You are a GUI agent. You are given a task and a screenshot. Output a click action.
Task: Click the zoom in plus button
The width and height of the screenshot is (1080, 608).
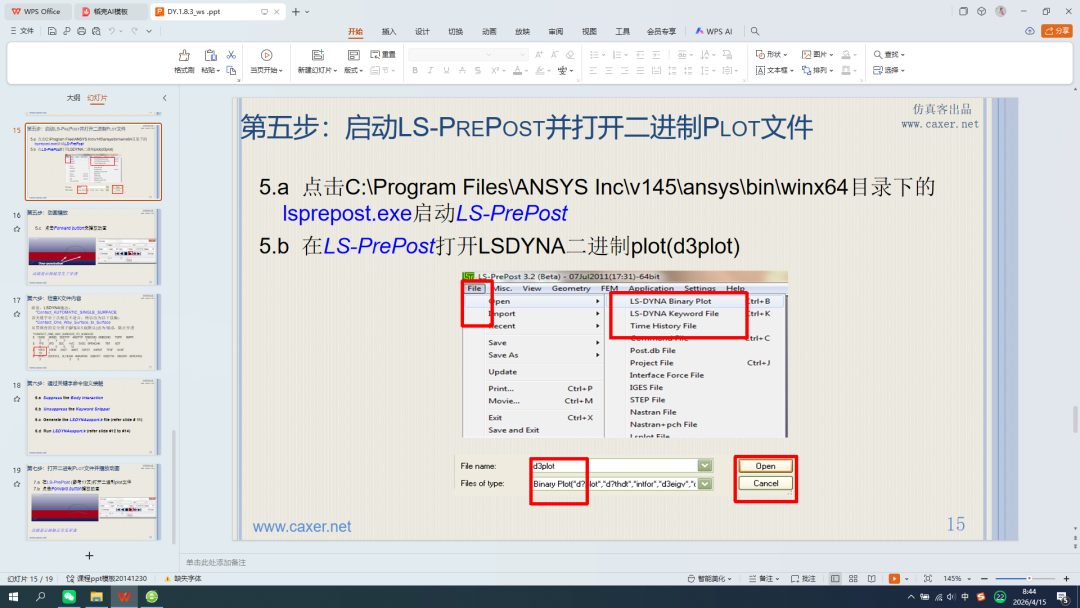(1066, 578)
